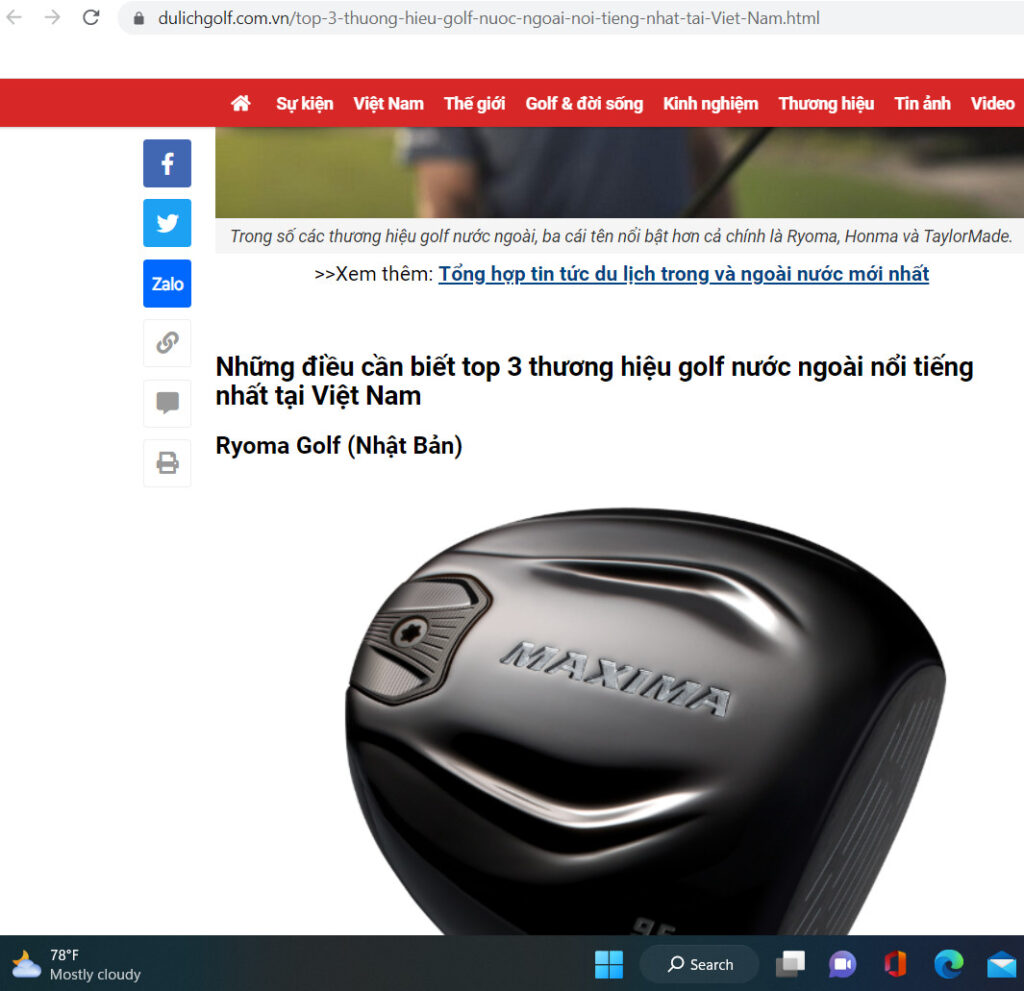1024x991 pixels.
Task: Copy the article link with chain icon
Action: tap(167, 343)
